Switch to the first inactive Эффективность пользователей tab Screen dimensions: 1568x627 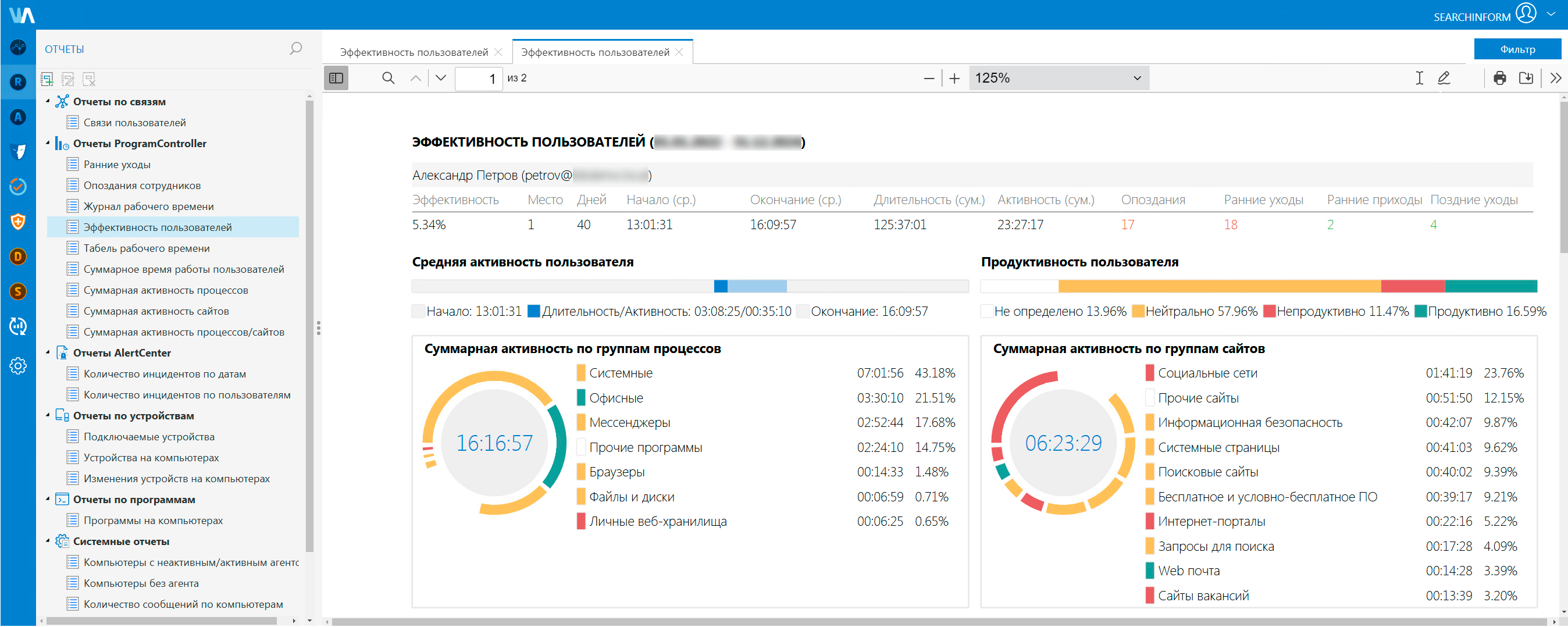click(x=414, y=52)
